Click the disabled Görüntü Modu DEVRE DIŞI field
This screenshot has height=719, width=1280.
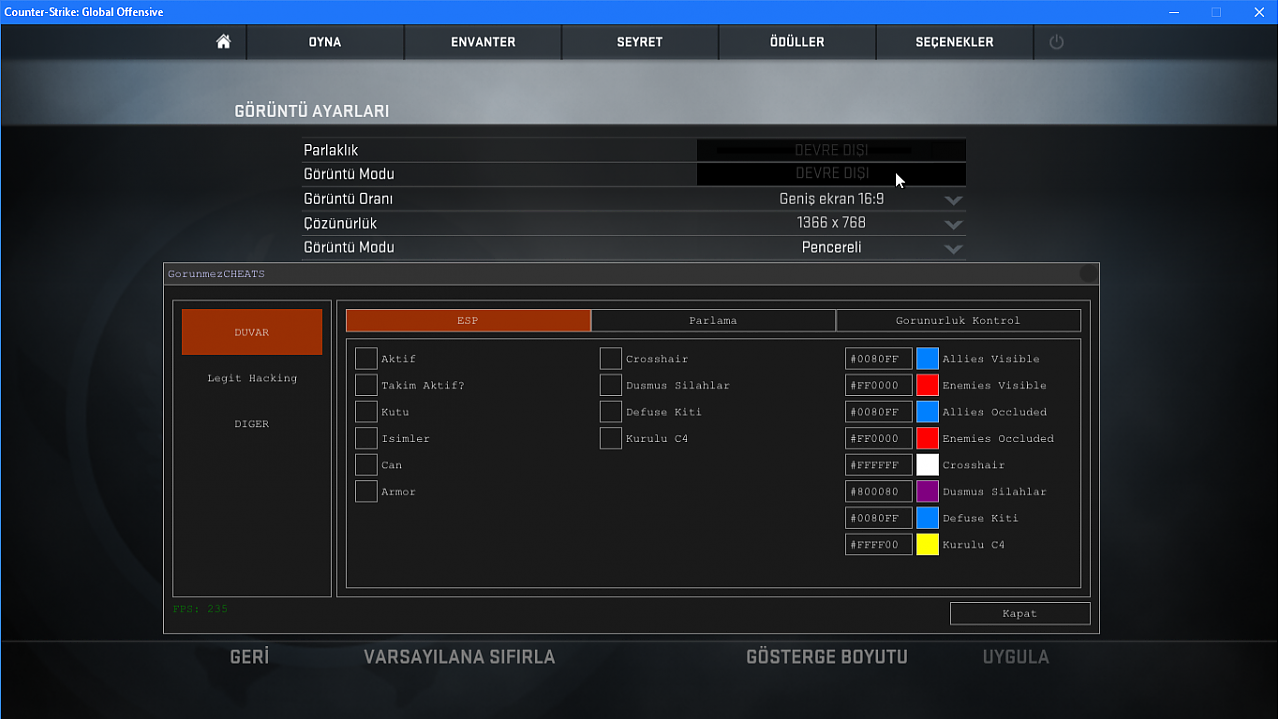pos(832,174)
